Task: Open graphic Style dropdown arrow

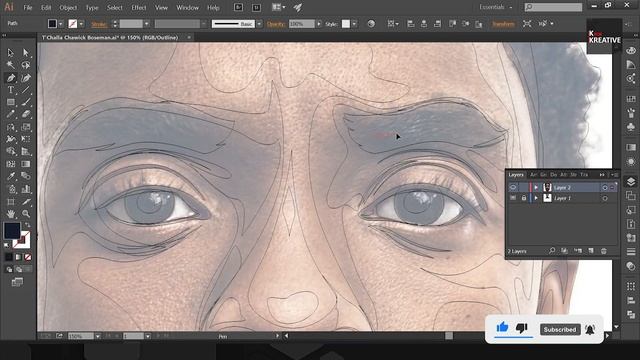Action: pos(354,24)
